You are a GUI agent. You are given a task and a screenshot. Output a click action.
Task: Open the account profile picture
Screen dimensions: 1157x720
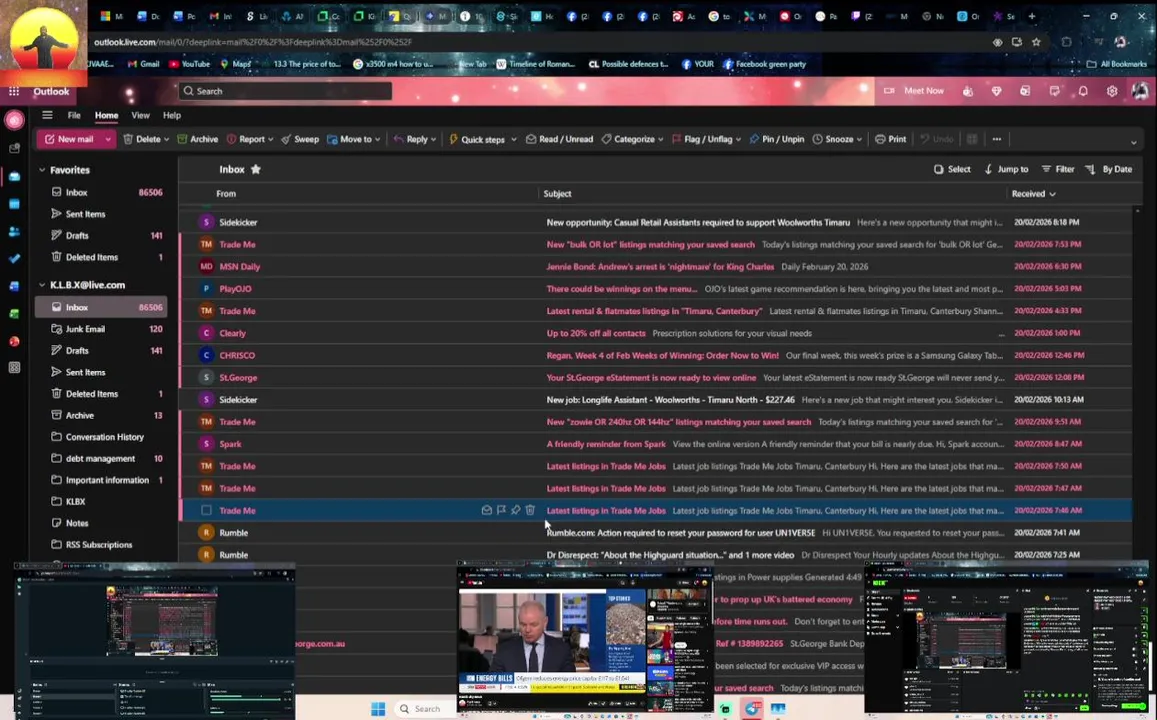pos(1140,91)
